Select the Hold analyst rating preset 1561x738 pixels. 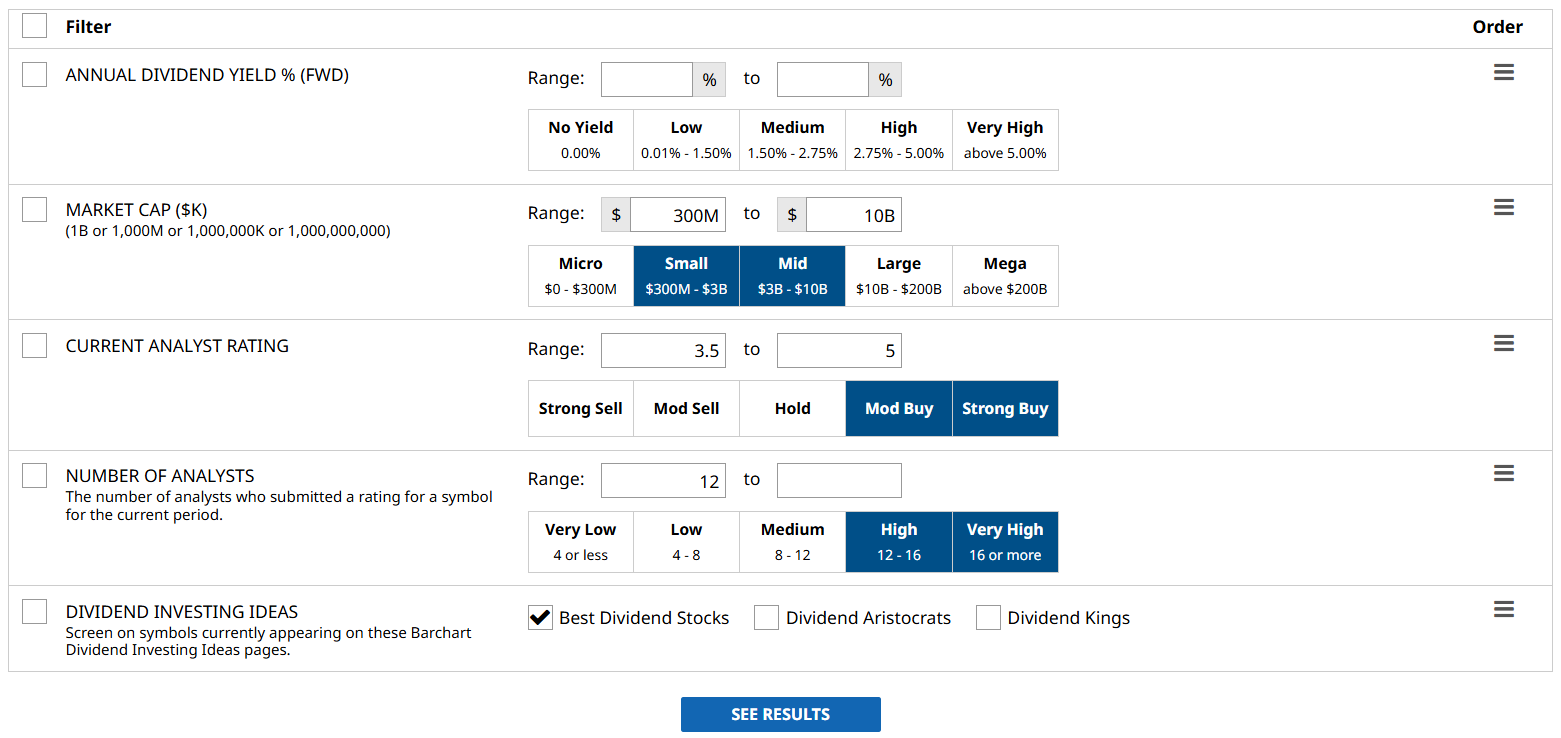pyautogui.click(x=792, y=408)
